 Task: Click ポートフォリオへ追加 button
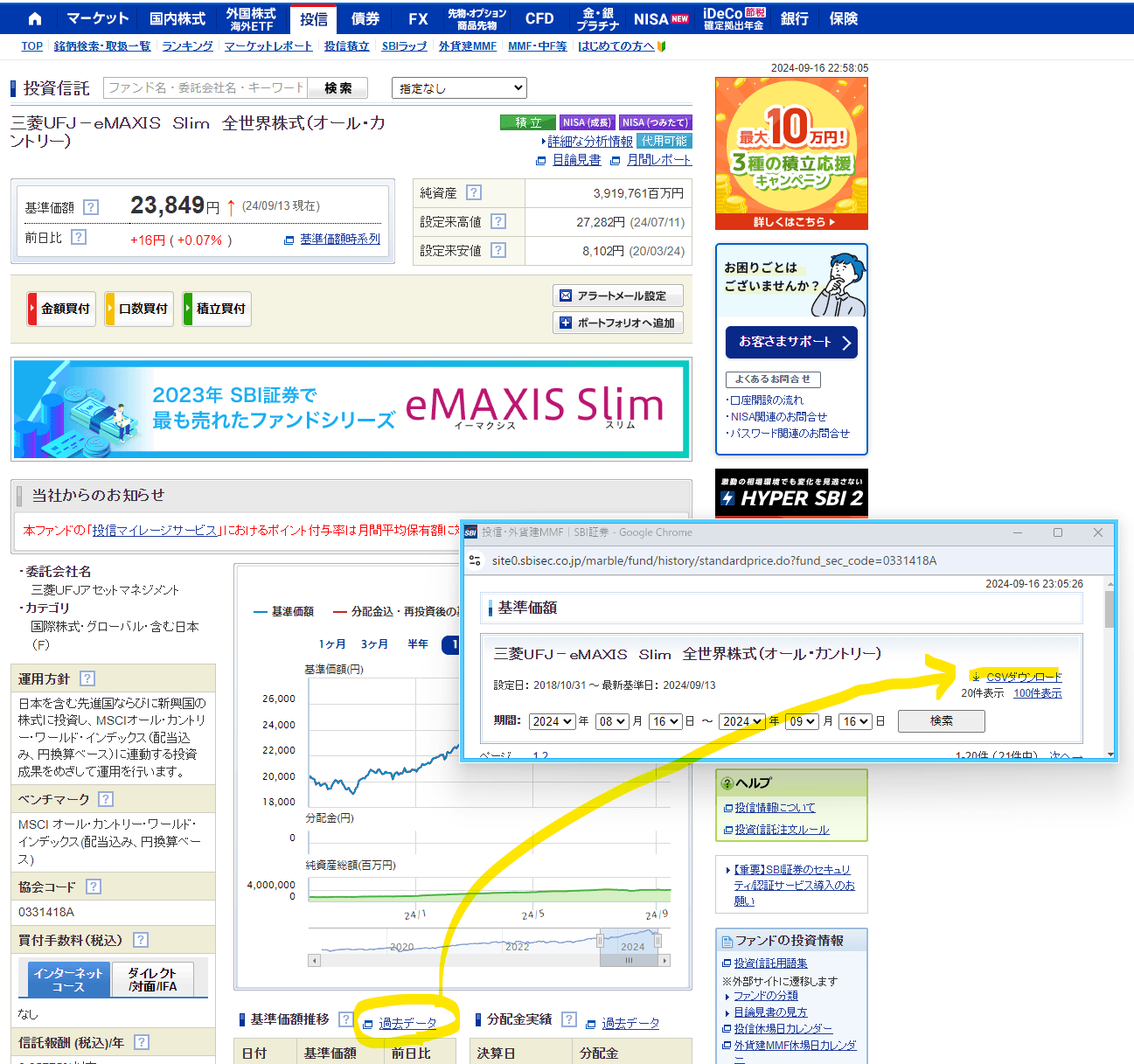(618, 323)
